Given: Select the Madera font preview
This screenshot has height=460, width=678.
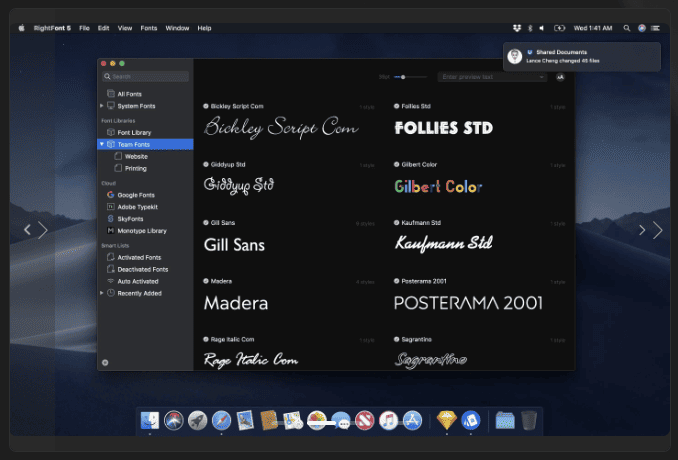Looking at the screenshot, I should click(236, 303).
